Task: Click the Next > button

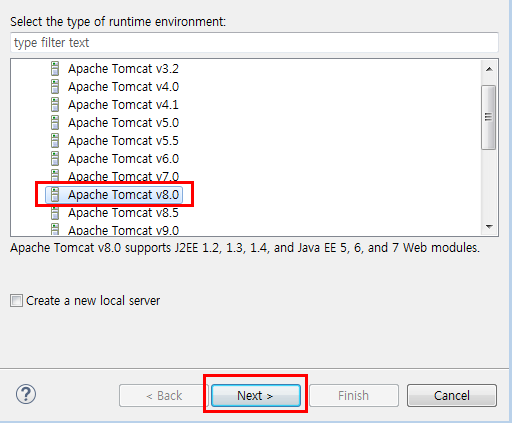Action: tap(256, 395)
